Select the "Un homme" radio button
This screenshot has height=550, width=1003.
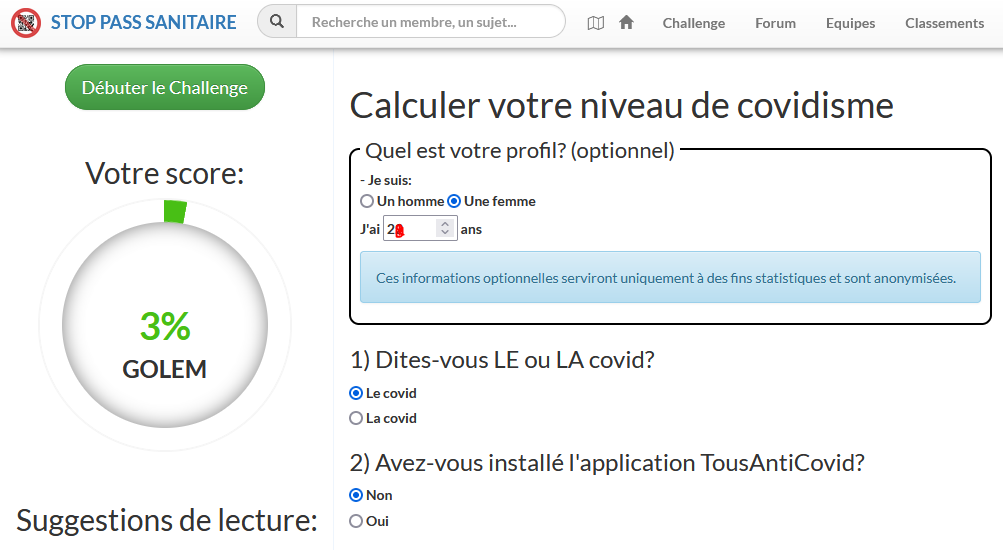[x=367, y=201]
